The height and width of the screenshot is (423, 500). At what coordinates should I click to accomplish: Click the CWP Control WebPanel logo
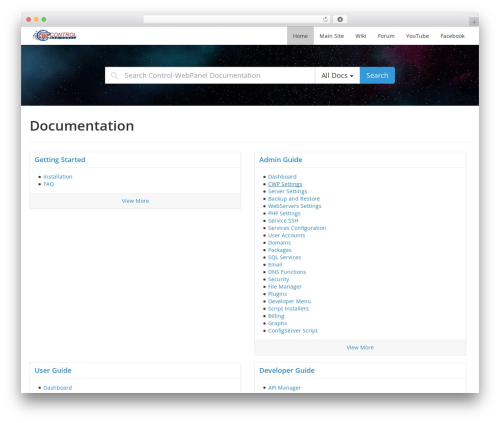click(x=55, y=35)
